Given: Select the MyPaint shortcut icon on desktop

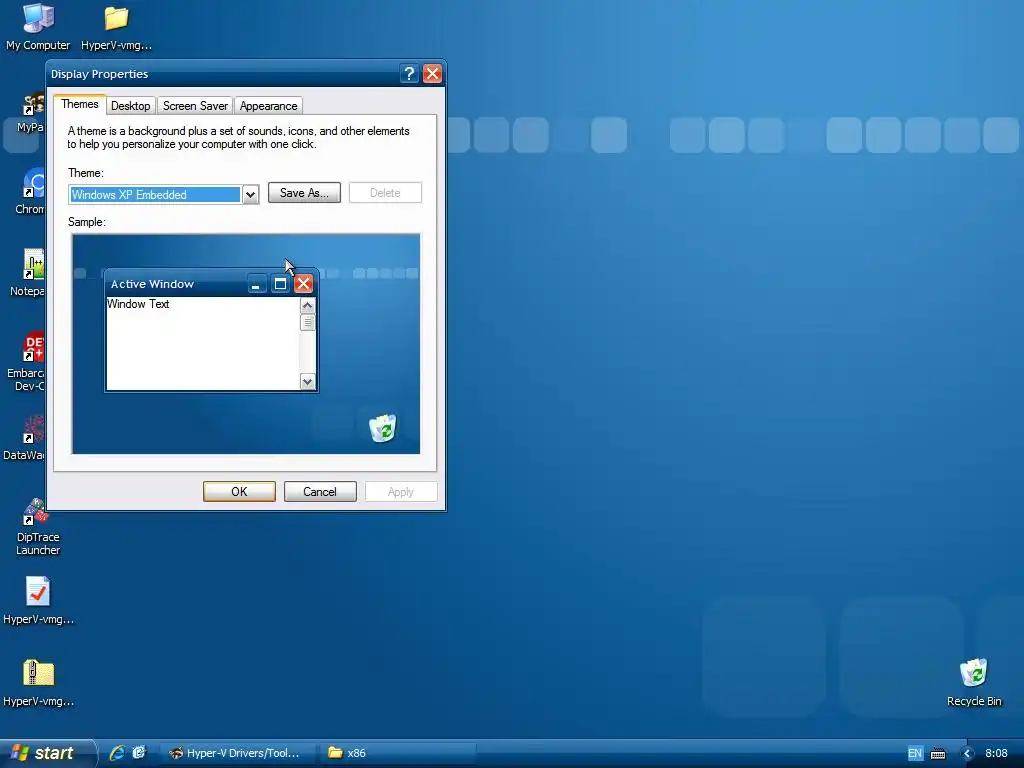Looking at the screenshot, I should tap(33, 111).
